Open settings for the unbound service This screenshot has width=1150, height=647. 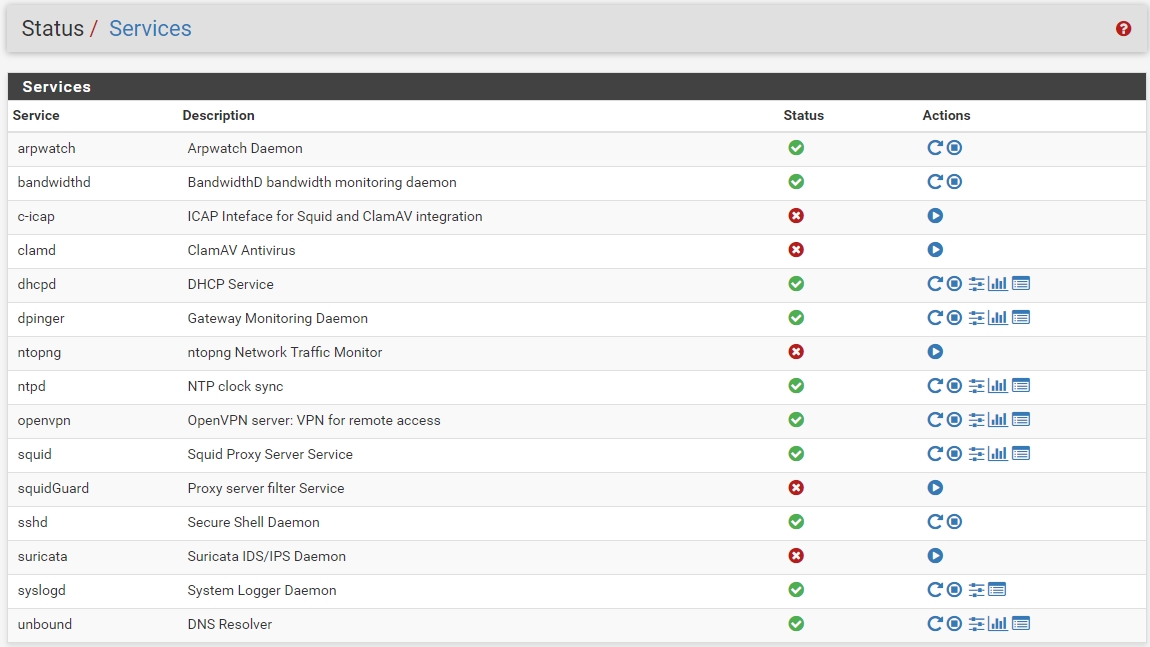pyautogui.click(x=976, y=624)
